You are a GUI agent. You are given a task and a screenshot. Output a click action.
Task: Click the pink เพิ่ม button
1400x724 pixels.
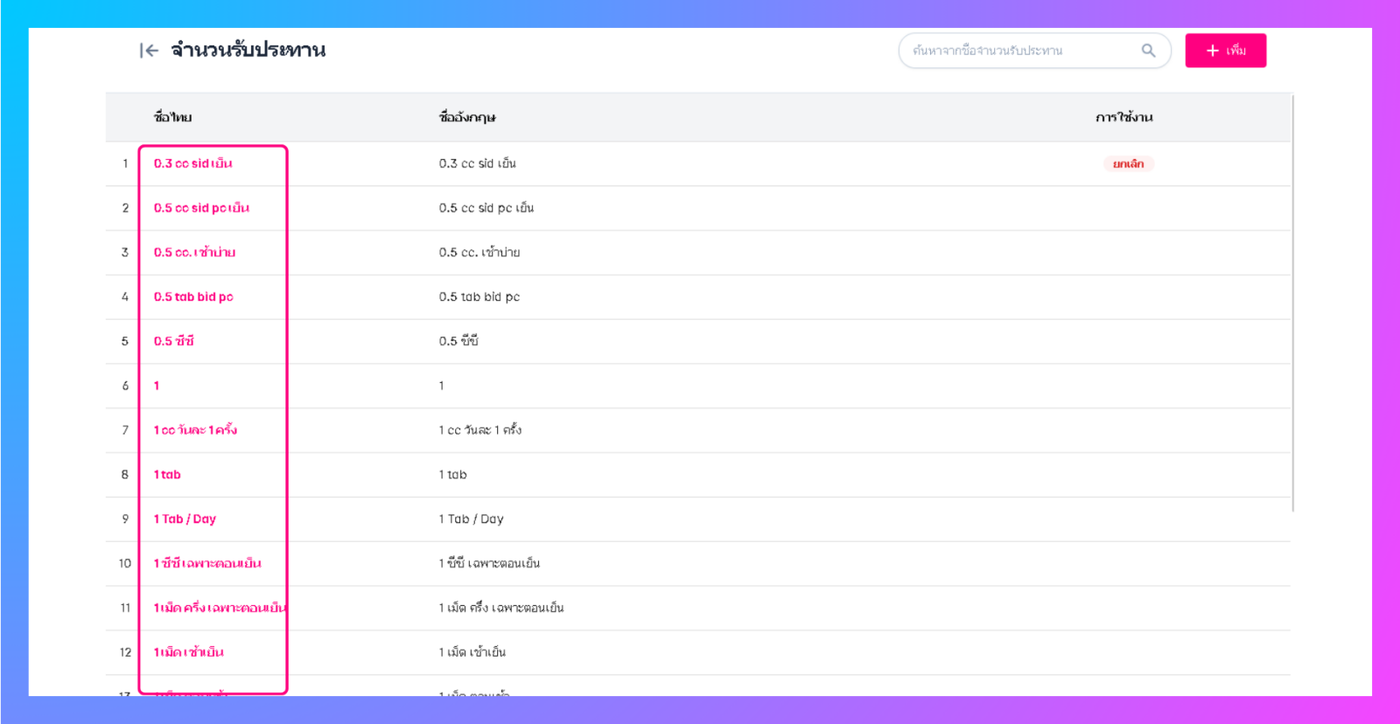[1226, 50]
